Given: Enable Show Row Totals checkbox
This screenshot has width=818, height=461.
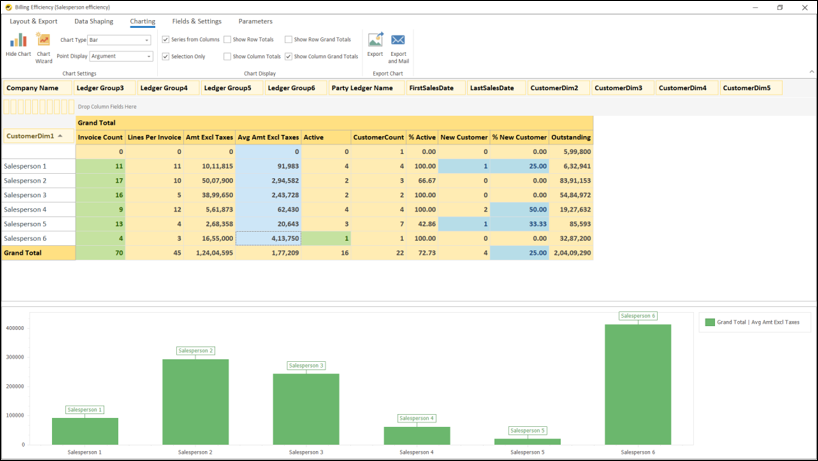Looking at the screenshot, I should tap(227, 40).
